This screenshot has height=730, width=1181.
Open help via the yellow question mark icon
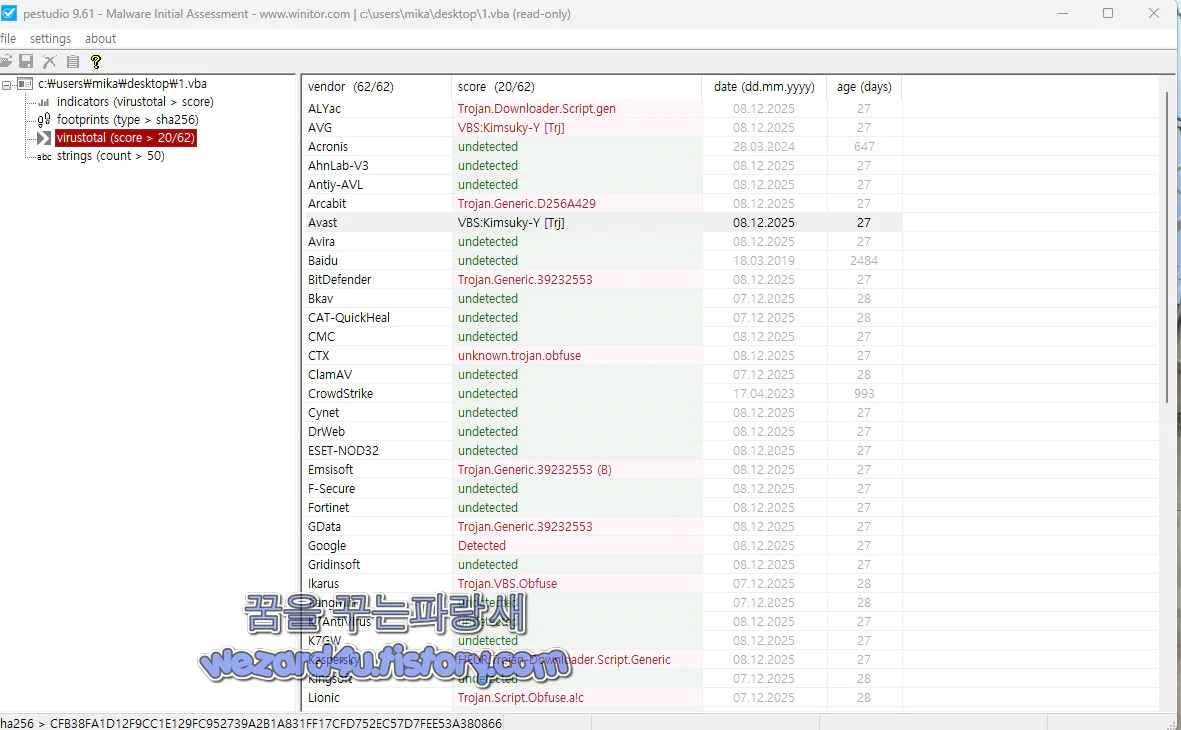tap(95, 61)
